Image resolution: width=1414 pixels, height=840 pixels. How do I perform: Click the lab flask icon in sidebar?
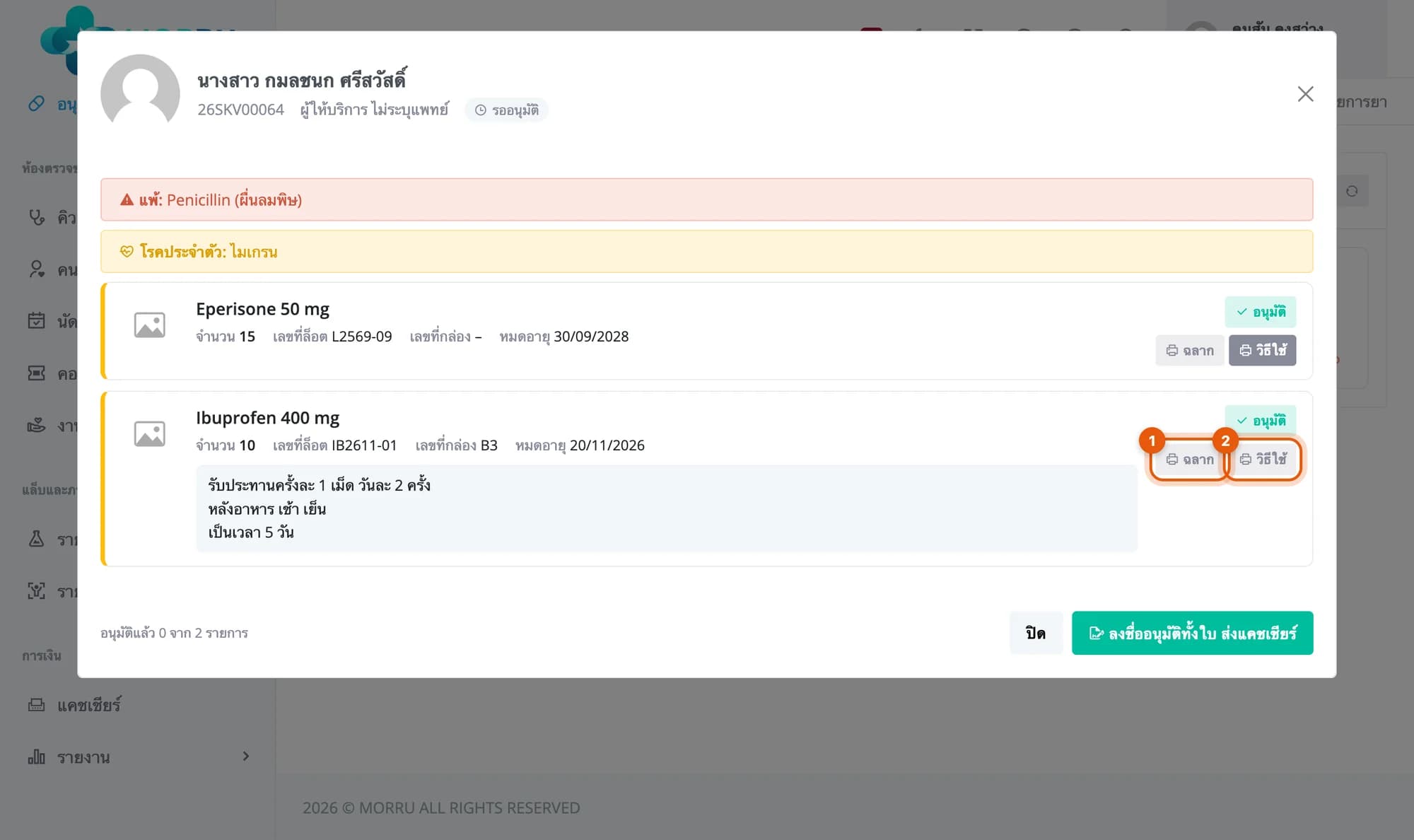click(x=36, y=539)
